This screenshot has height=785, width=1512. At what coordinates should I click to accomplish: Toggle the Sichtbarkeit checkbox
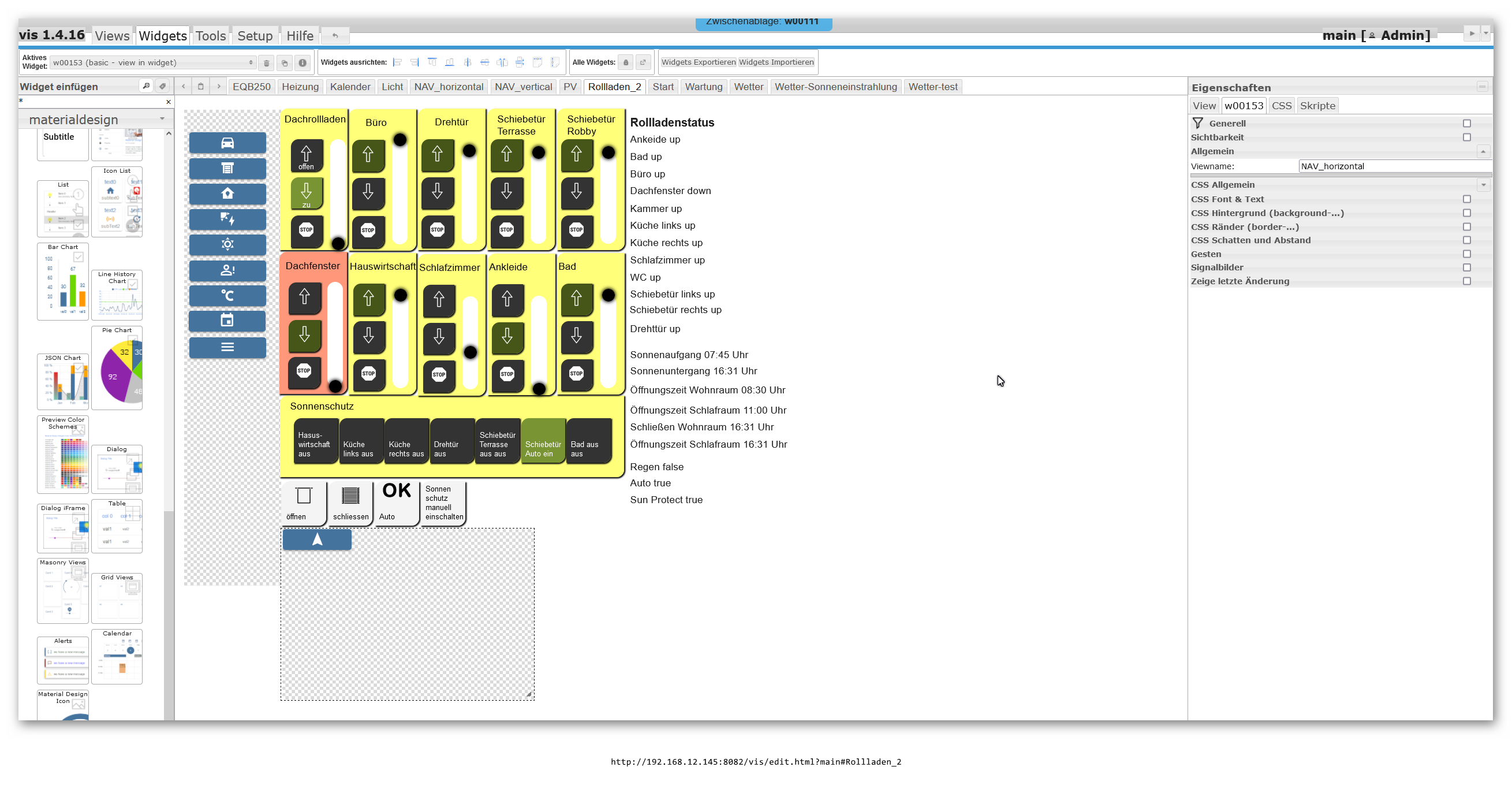[1467, 137]
